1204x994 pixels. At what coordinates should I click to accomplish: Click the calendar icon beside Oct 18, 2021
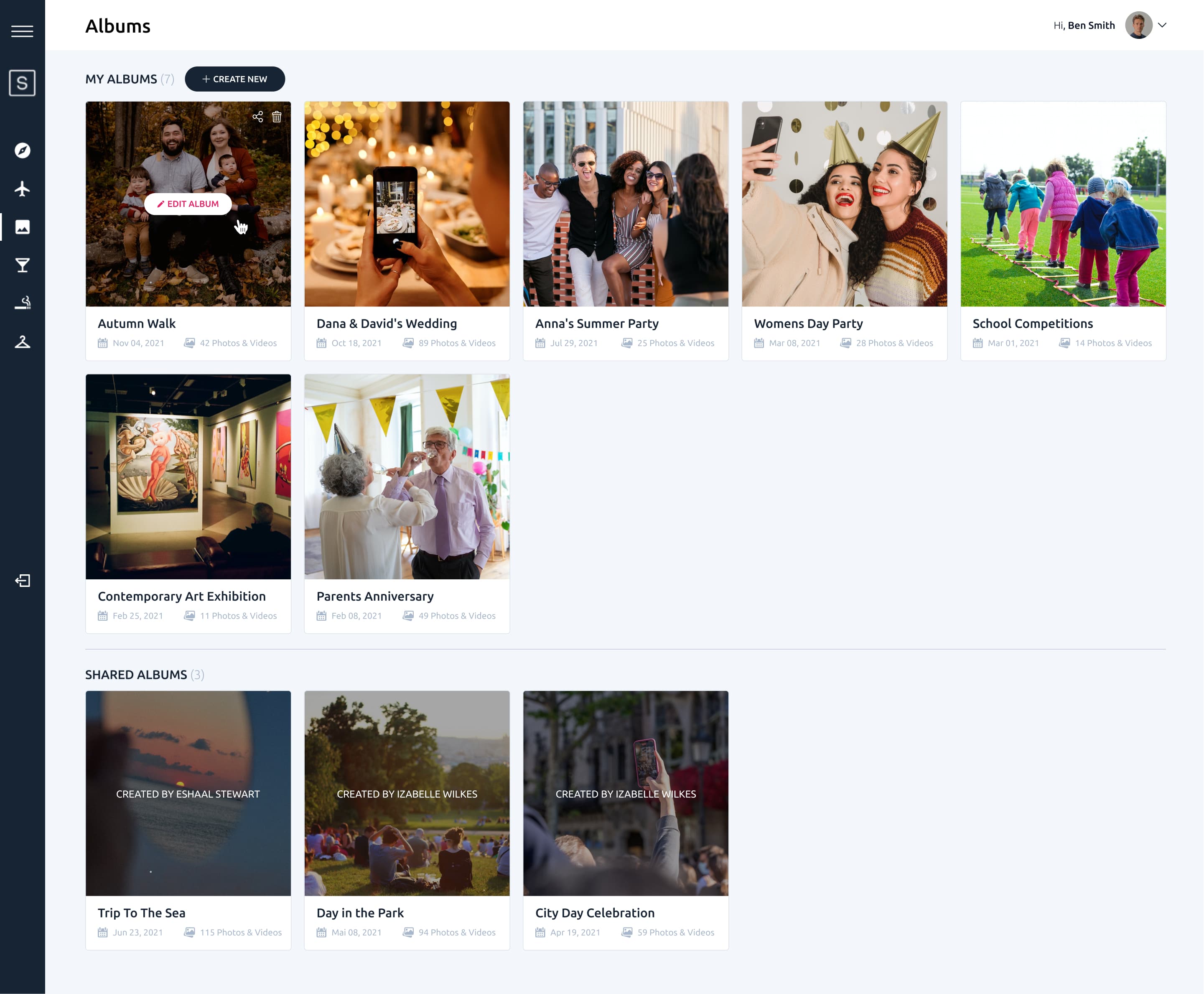coord(321,343)
